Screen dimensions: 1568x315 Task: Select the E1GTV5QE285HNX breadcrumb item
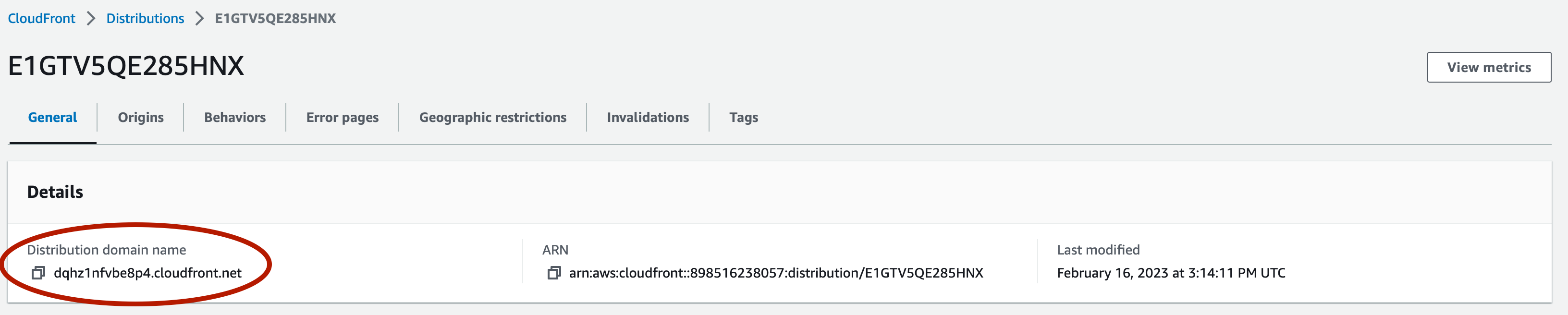275,18
